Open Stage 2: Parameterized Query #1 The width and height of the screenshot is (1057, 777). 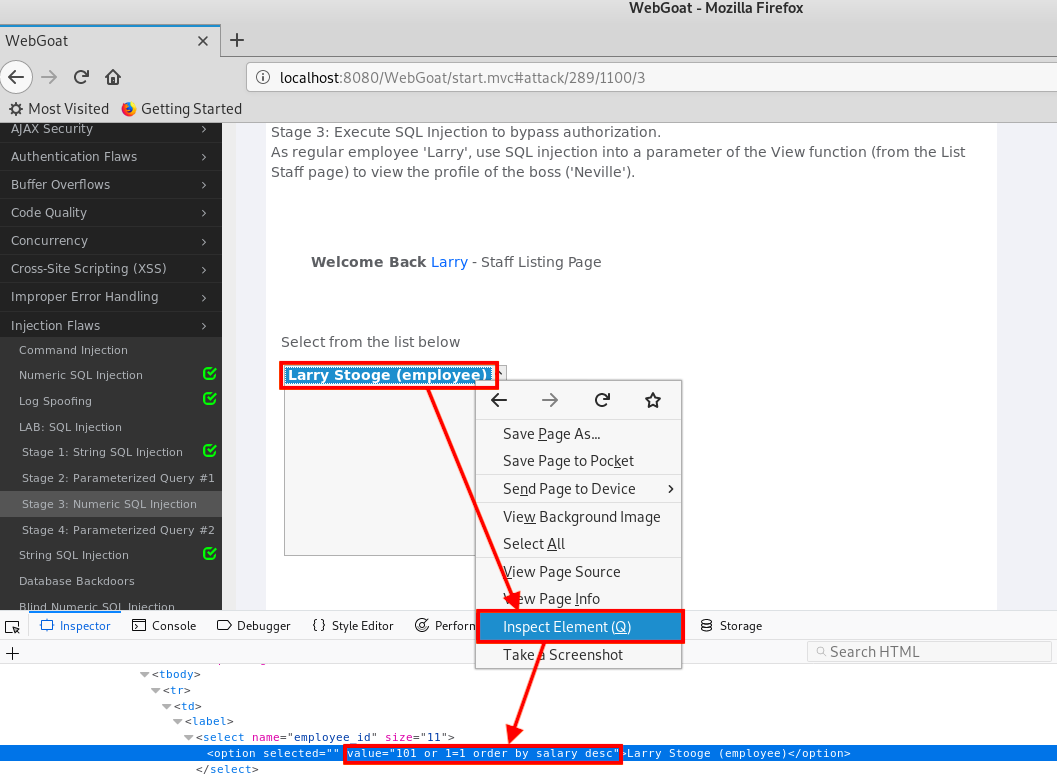pos(118,478)
